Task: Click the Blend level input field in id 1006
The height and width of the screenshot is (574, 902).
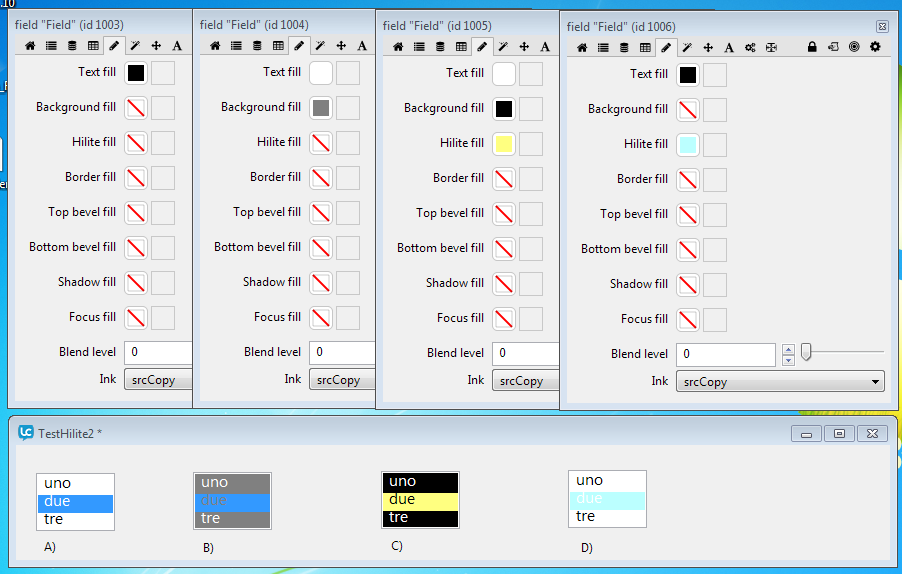Action: 725,354
